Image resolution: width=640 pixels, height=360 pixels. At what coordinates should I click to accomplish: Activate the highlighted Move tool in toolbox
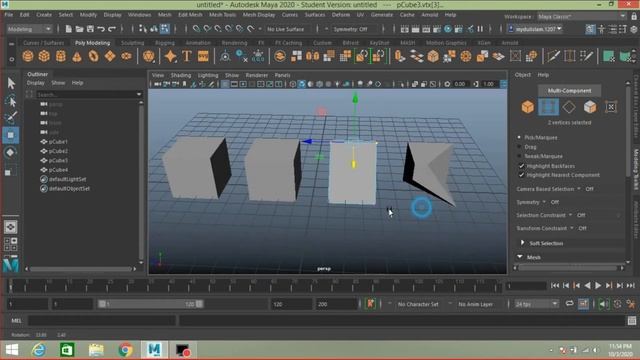click(11, 135)
